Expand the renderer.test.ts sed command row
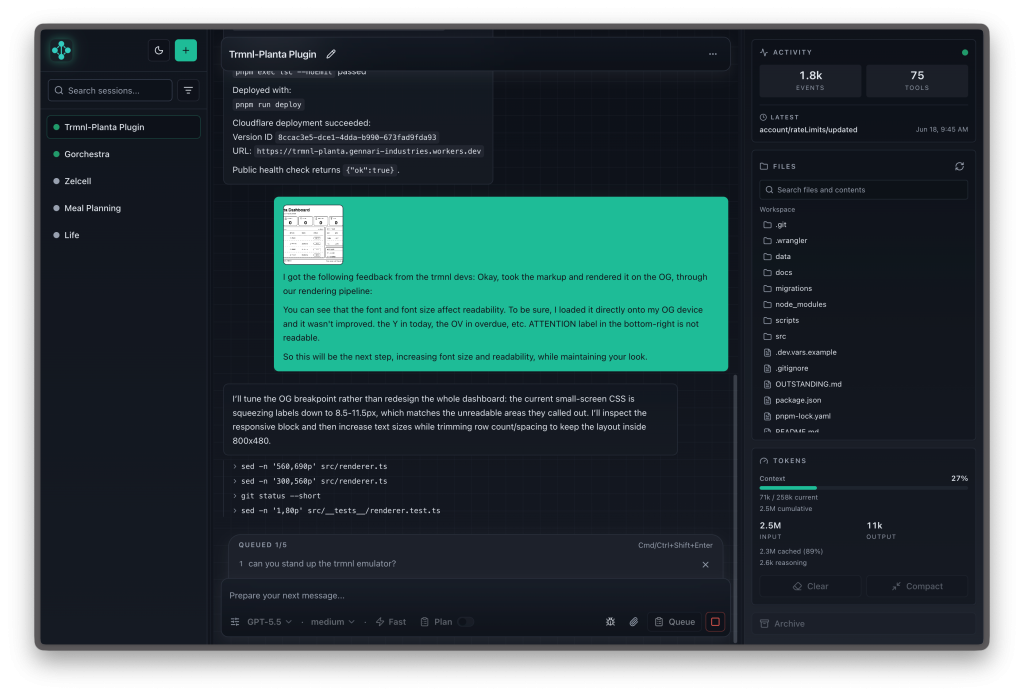Screen dimensions: 1024x696 click(x=337, y=511)
